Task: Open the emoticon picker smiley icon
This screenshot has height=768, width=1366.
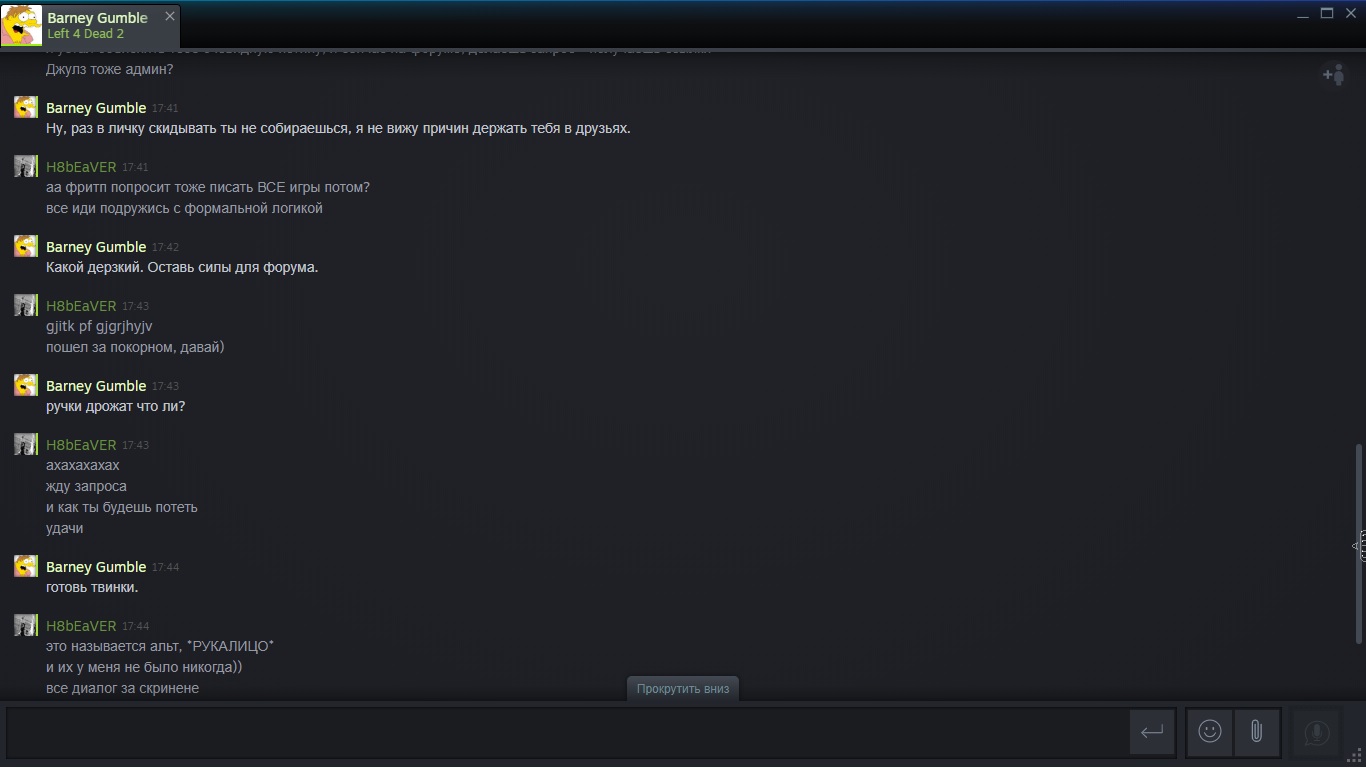Action: (1210, 732)
